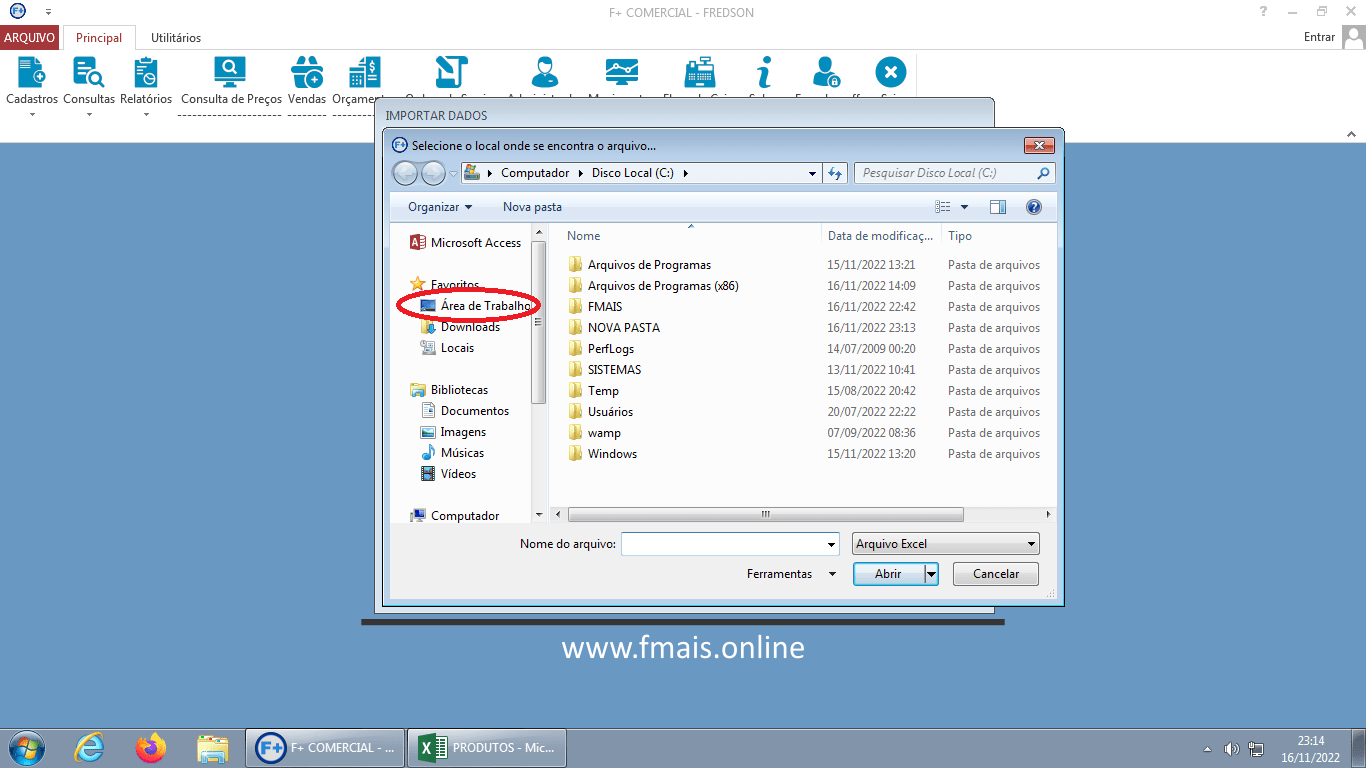The image size is (1366, 768).
Task: Open the Organizar dropdown menu
Action: point(440,207)
